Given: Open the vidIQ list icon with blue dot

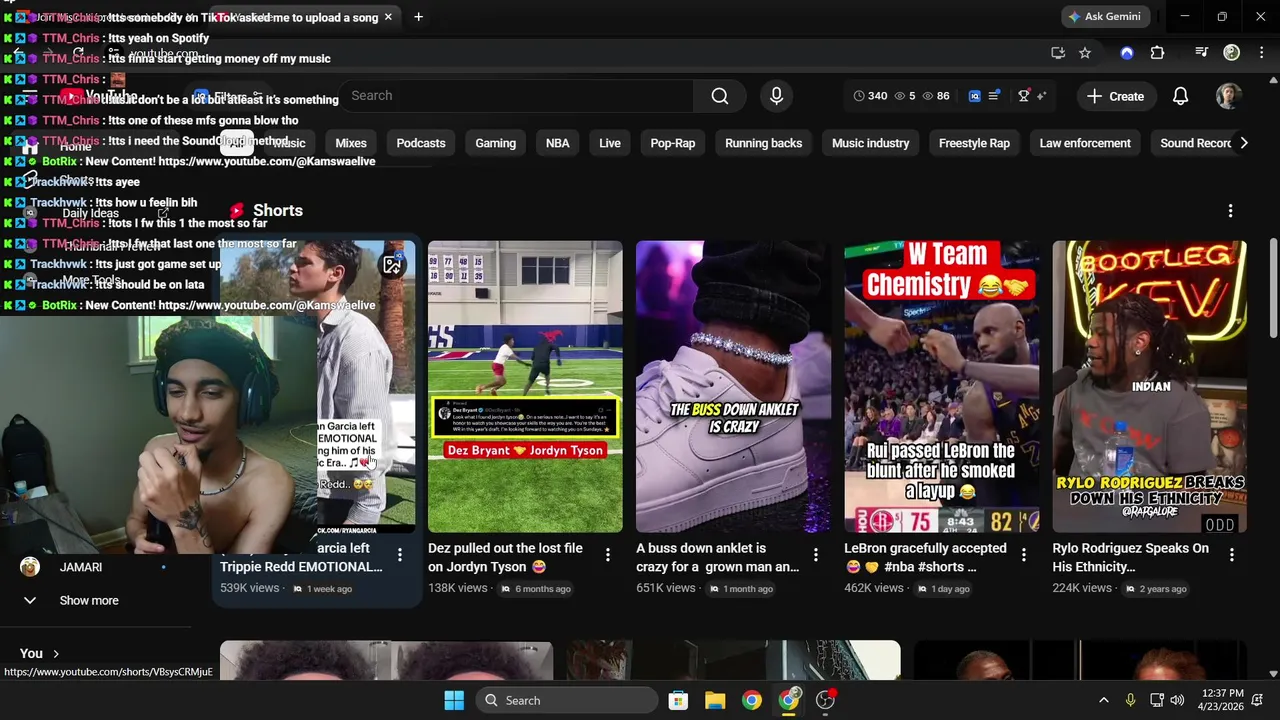Looking at the screenshot, I should (994, 96).
